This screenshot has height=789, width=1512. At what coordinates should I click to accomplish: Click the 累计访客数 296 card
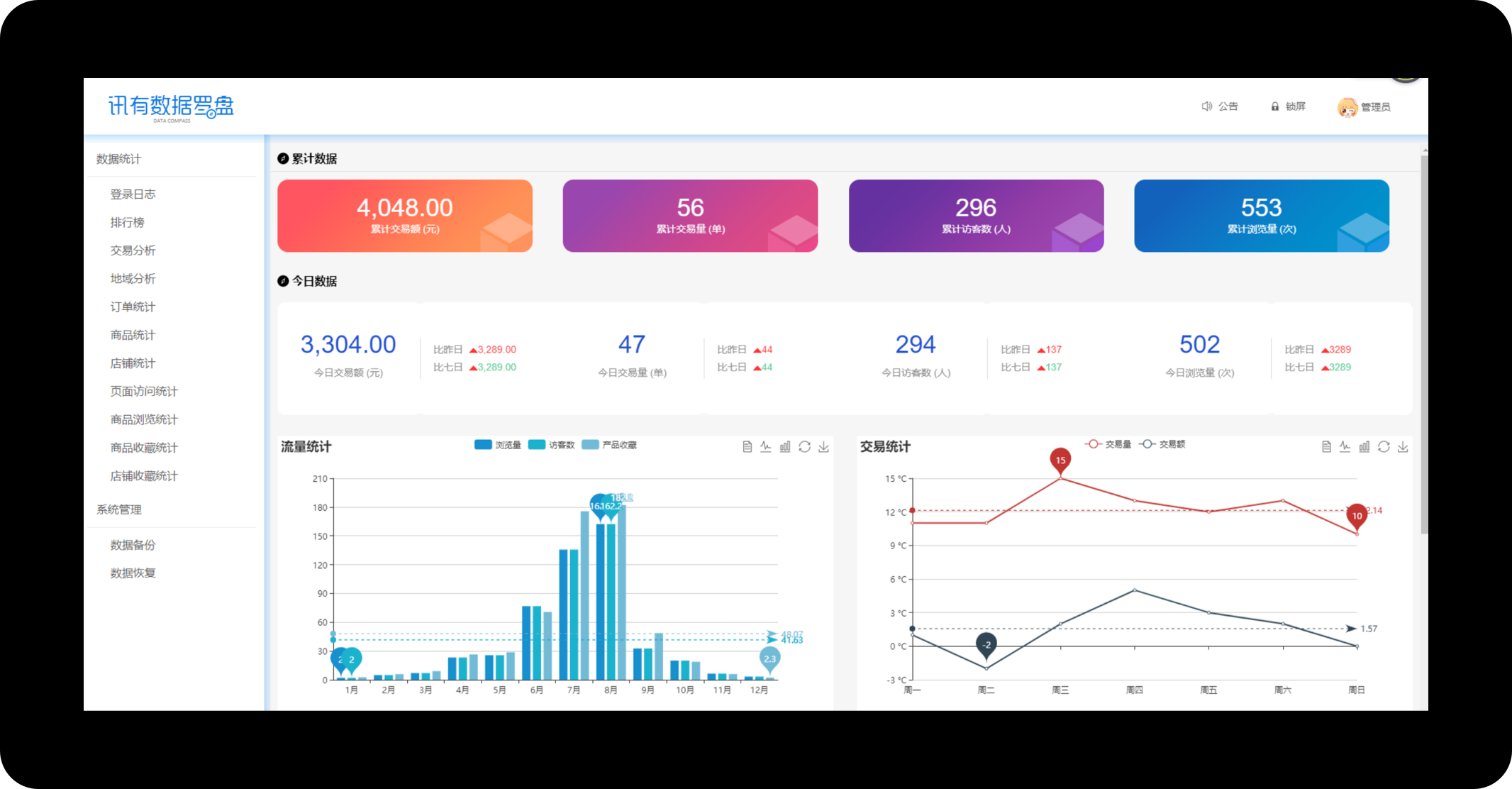pos(976,216)
